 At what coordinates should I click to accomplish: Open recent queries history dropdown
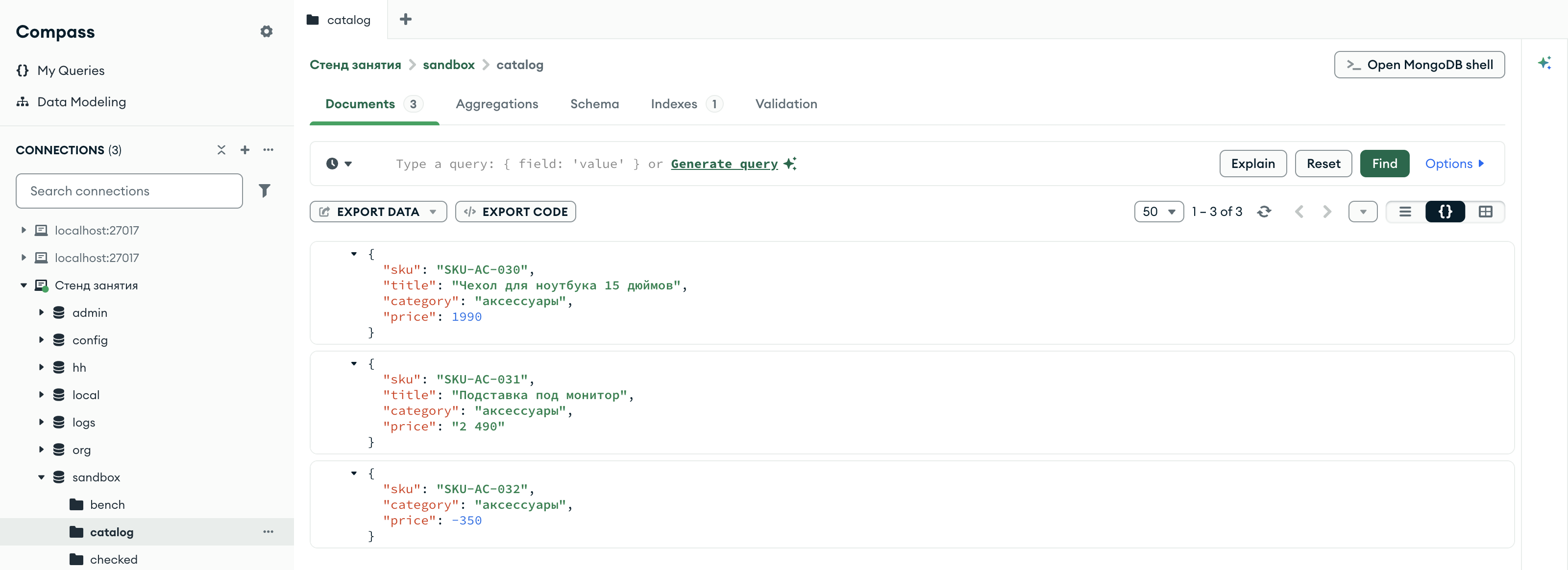point(339,164)
